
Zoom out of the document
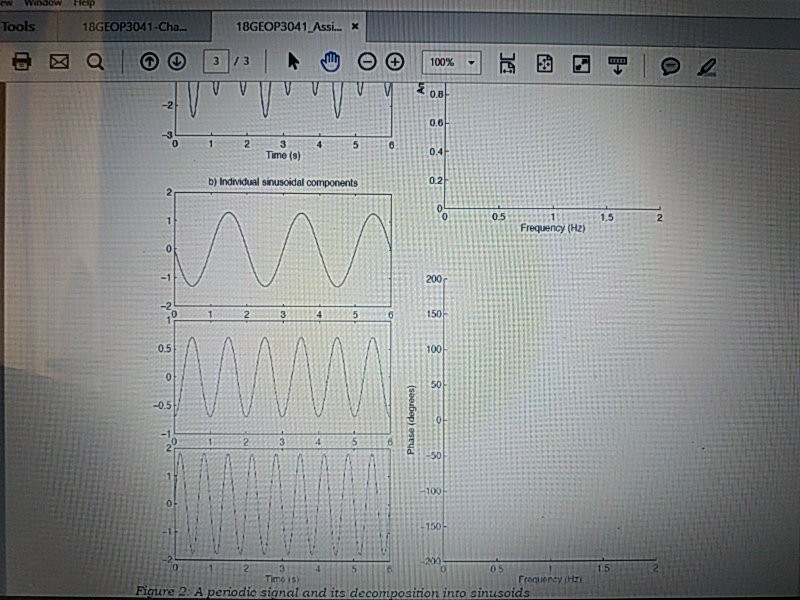coord(368,62)
